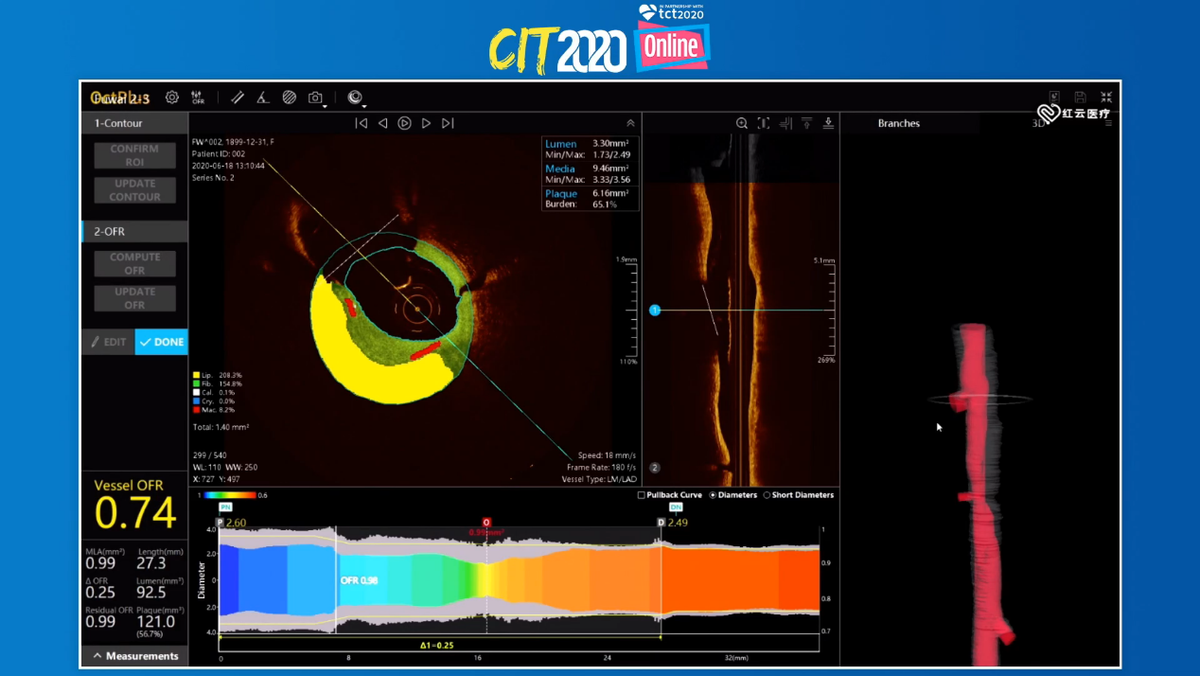Select the Short Diameters radio option
The height and width of the screenshot is (676, 1200).
tap(767, 495)
